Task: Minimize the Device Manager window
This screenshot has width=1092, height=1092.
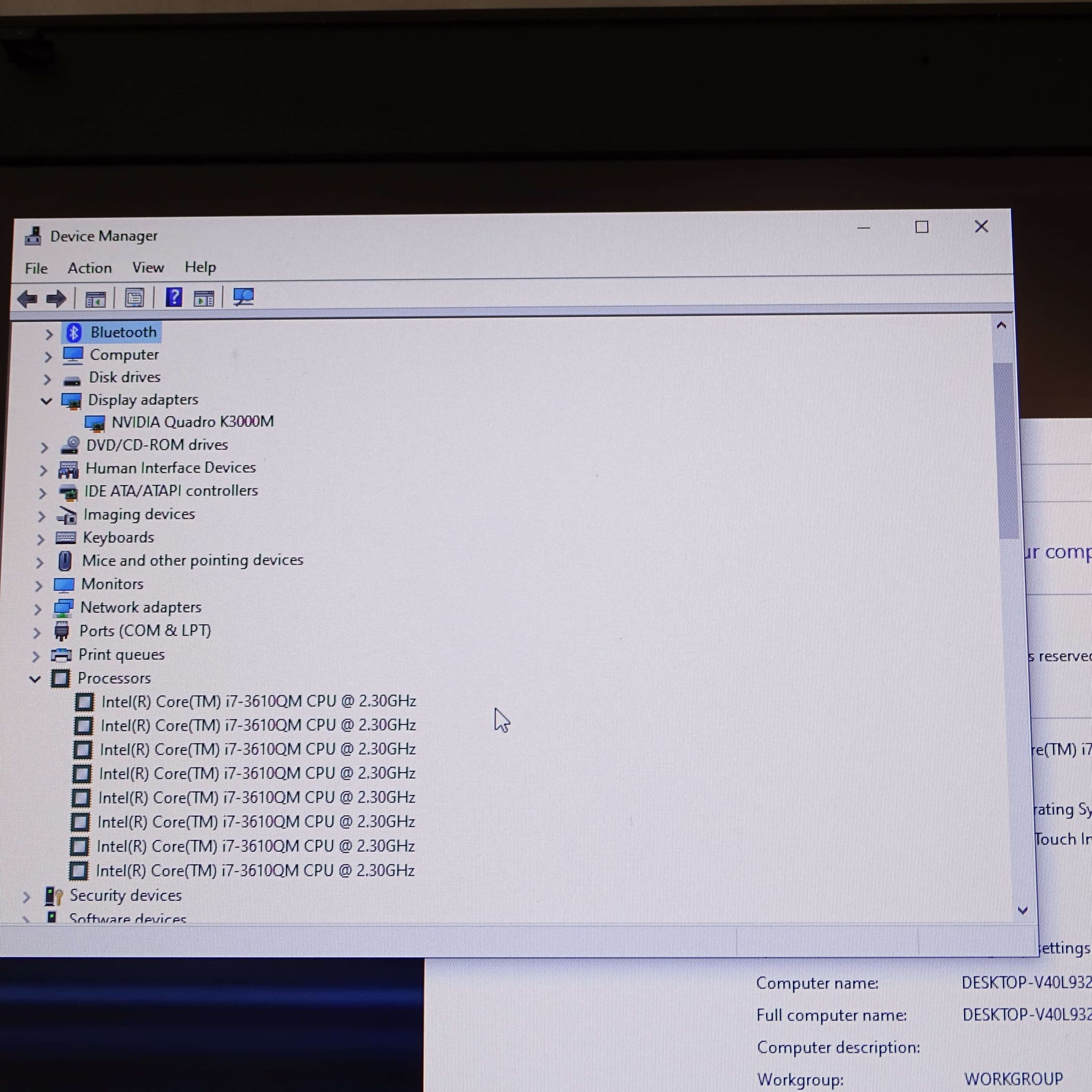Action: click(x=864, y=228)
